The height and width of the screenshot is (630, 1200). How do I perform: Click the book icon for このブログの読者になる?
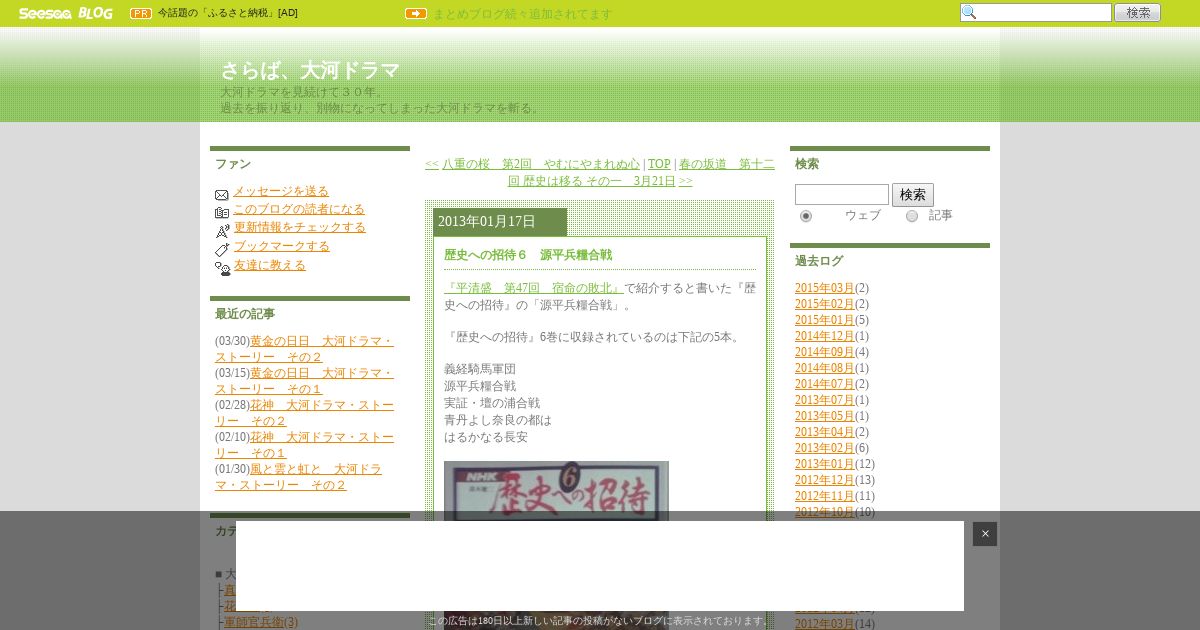click(x=222, y=212)
